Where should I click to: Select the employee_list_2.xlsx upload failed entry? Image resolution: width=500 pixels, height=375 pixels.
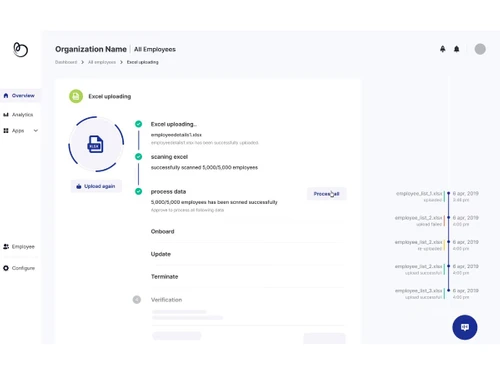point(437,221)
